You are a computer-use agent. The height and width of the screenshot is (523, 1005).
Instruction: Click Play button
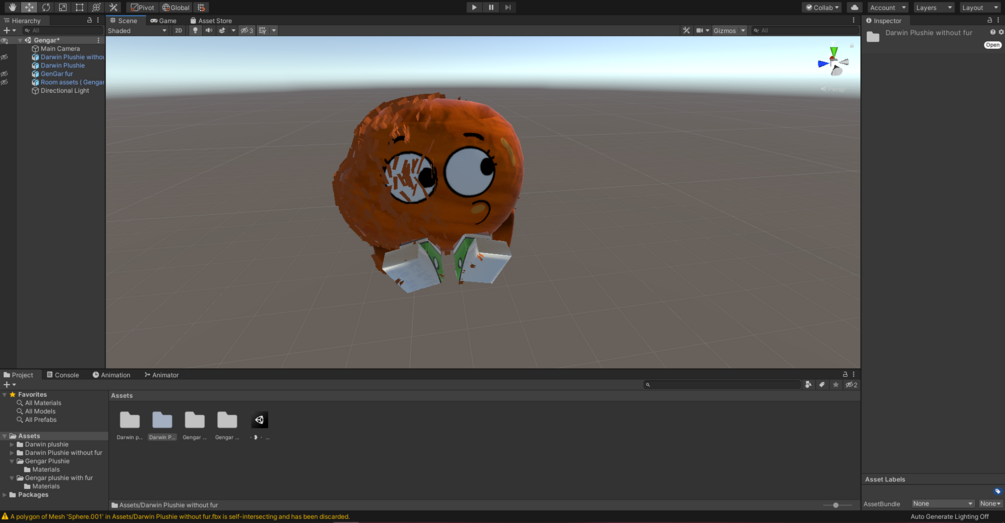click(474, 7)
